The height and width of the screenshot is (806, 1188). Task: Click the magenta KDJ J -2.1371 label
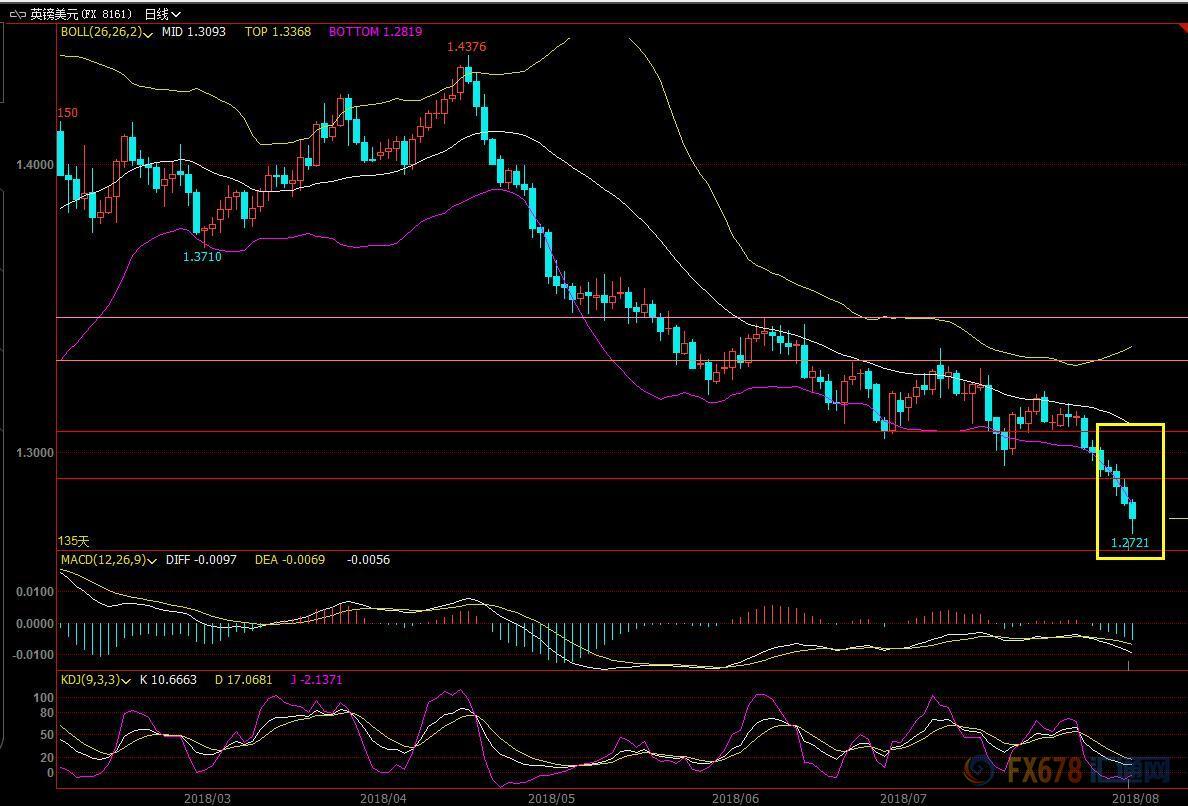pos(316,680)
